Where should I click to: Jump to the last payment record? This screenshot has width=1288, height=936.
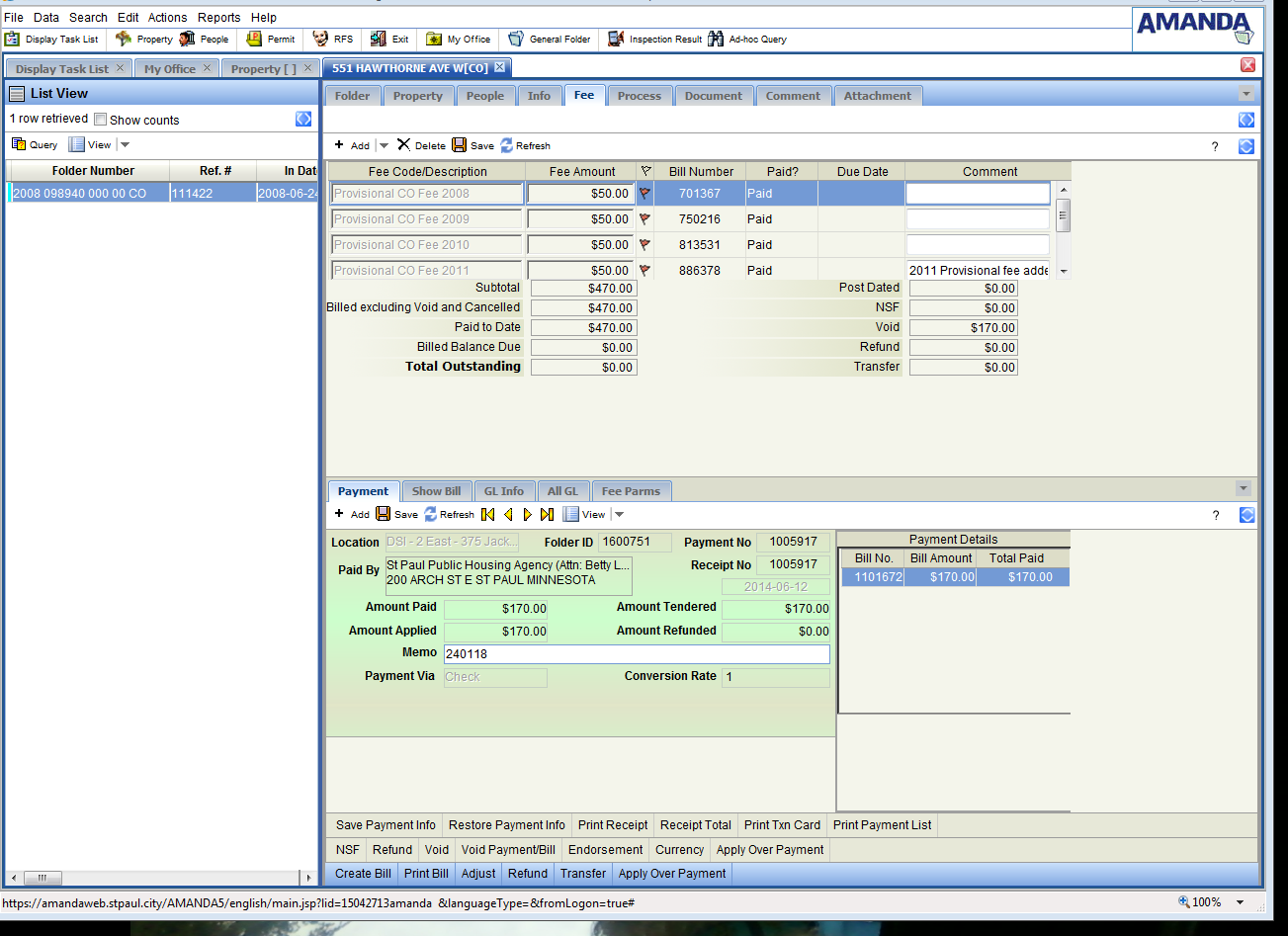coord(547,514)
